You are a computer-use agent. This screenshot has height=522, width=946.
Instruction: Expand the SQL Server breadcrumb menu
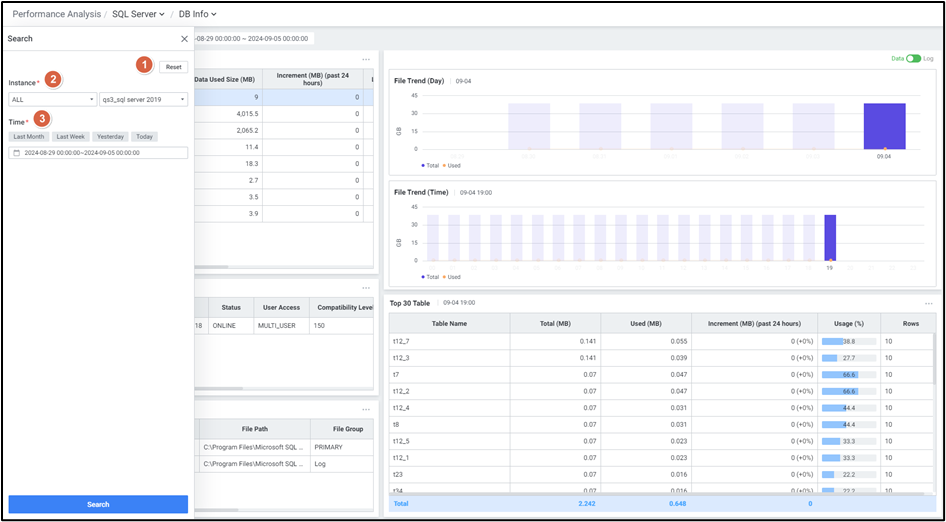click(138, 14)
